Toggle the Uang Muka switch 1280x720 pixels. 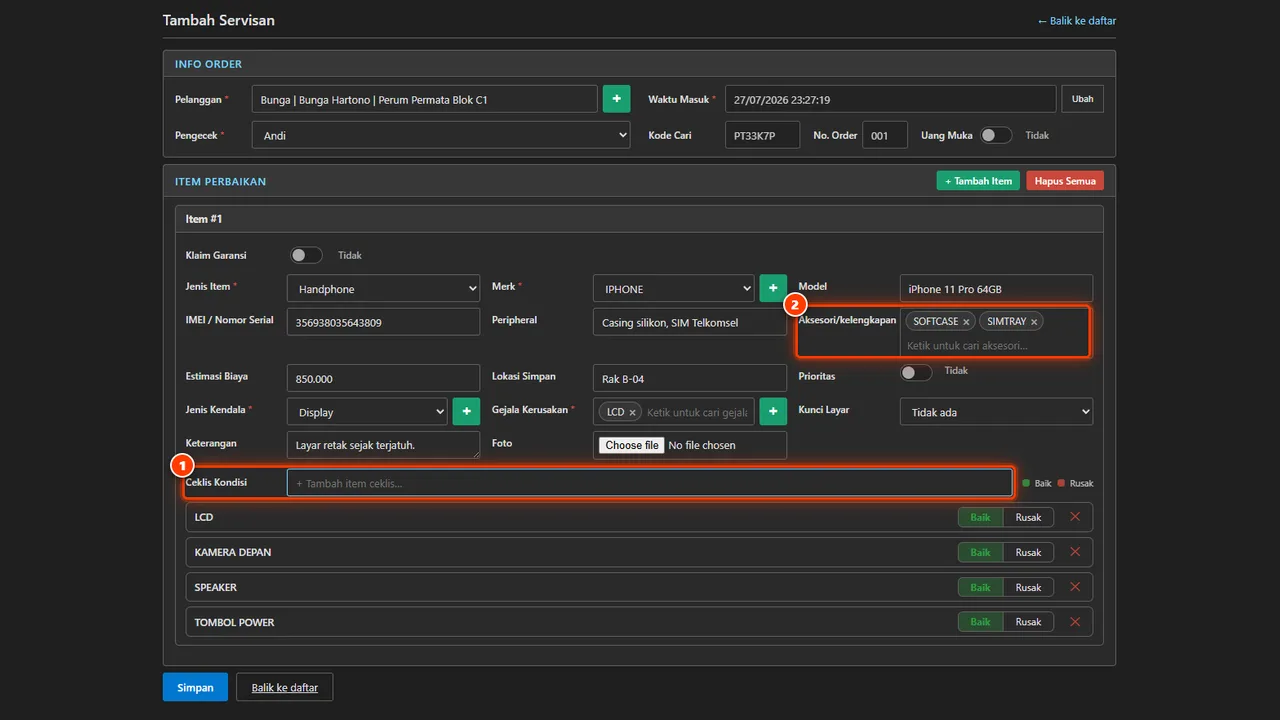pyautogui.click(x=995, y=135)
